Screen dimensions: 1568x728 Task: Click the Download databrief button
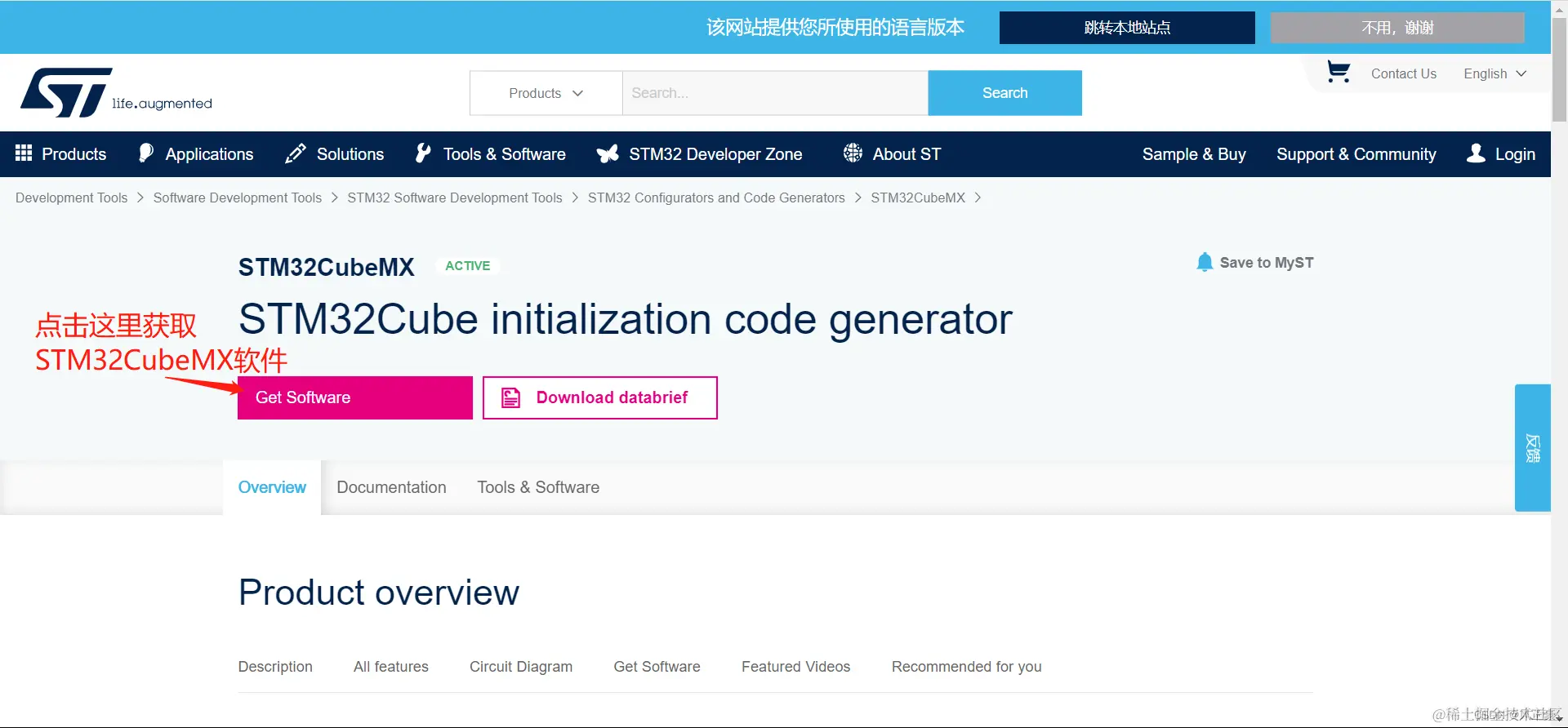pyautogui.click(x=600, y=397)
